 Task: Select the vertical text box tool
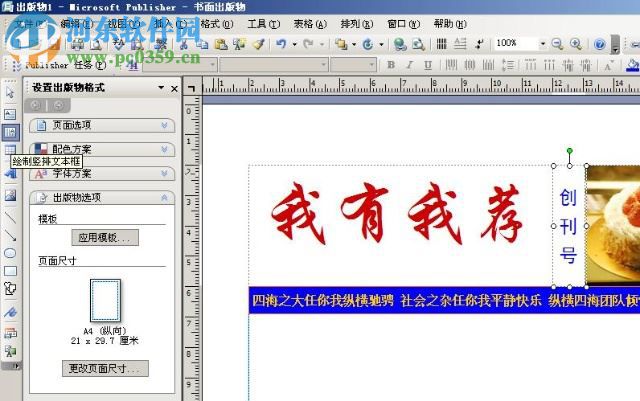pyautogui.click(x=10, y=132)
